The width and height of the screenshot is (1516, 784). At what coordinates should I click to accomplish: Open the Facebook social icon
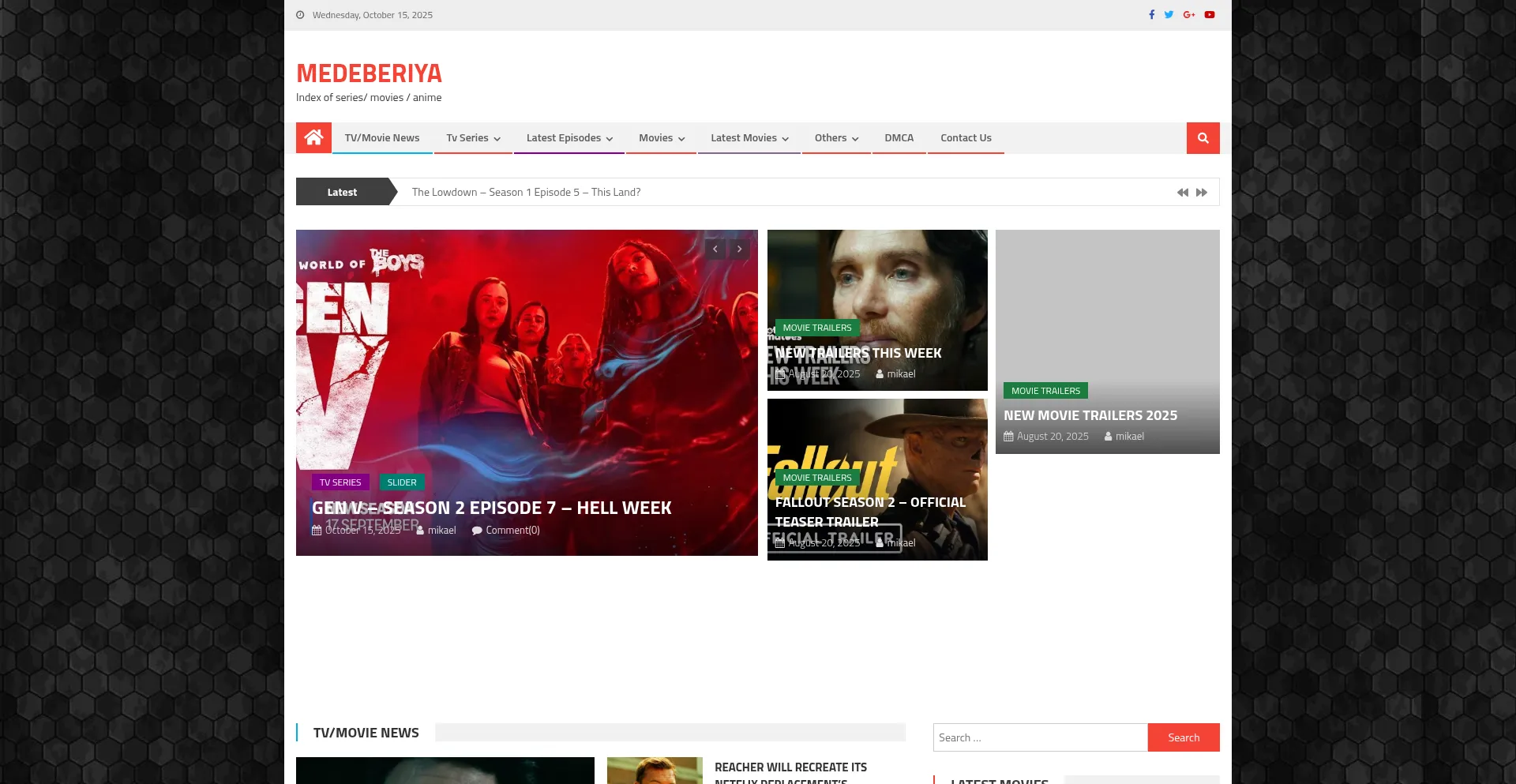(x=1151, y=15)
